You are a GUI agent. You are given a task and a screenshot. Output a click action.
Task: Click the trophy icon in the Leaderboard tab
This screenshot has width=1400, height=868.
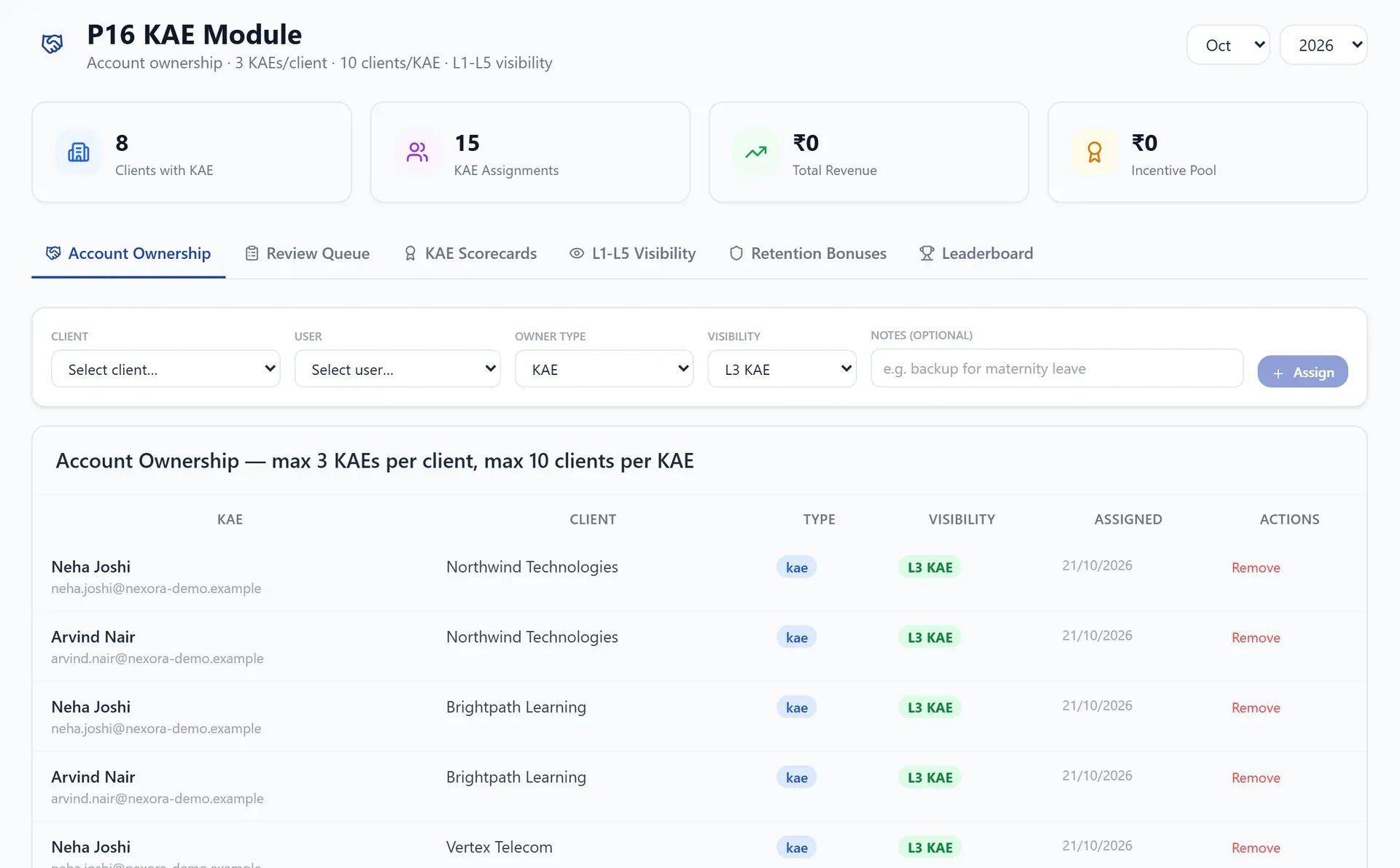point(927,253)
